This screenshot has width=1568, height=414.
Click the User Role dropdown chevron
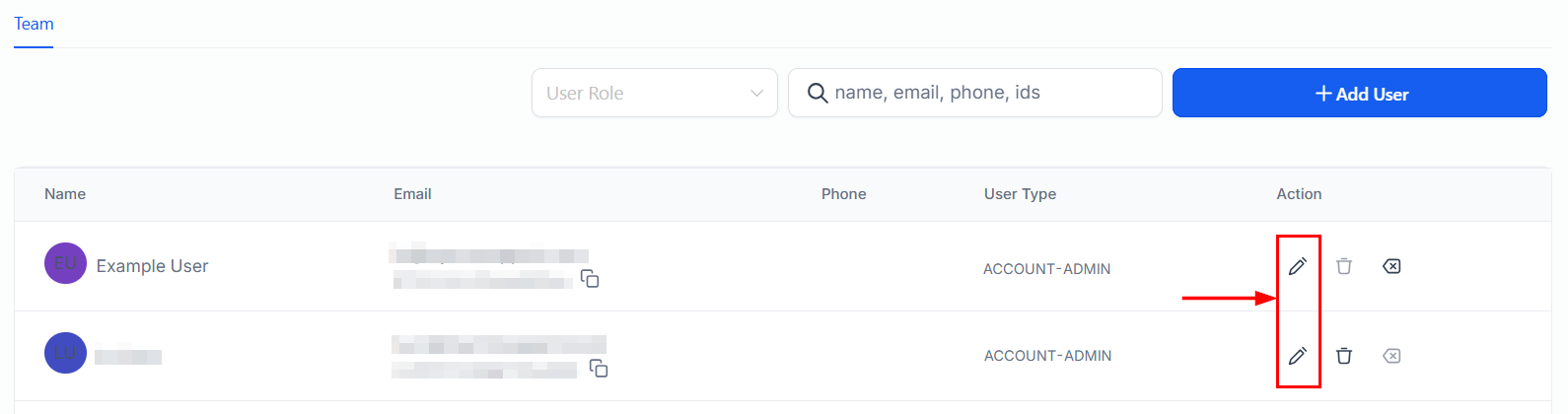[x=756, y=94]
